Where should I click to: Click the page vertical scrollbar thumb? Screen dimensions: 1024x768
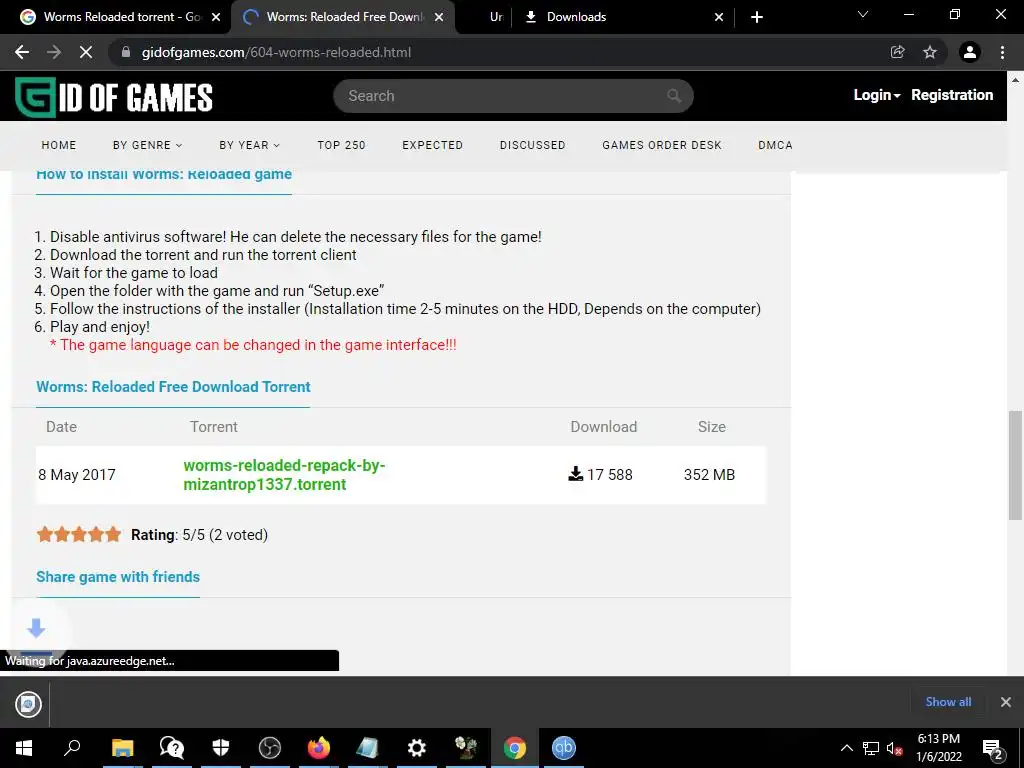pyautogui.click(x=1016, y=465)
